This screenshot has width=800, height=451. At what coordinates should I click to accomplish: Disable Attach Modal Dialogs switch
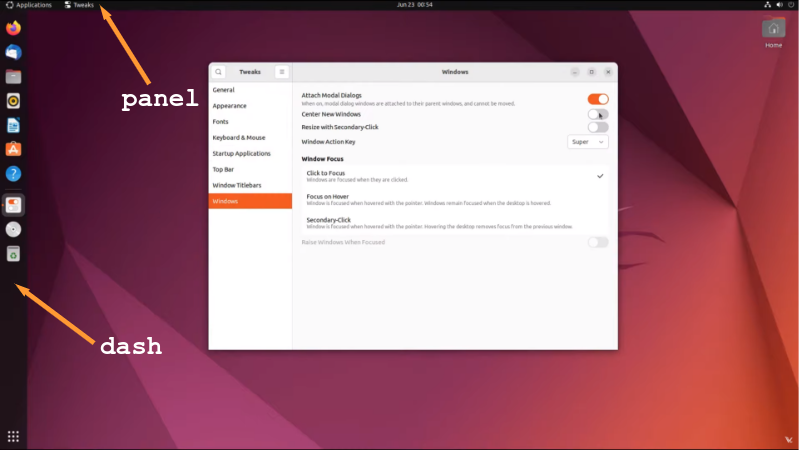tap(598, 99)
